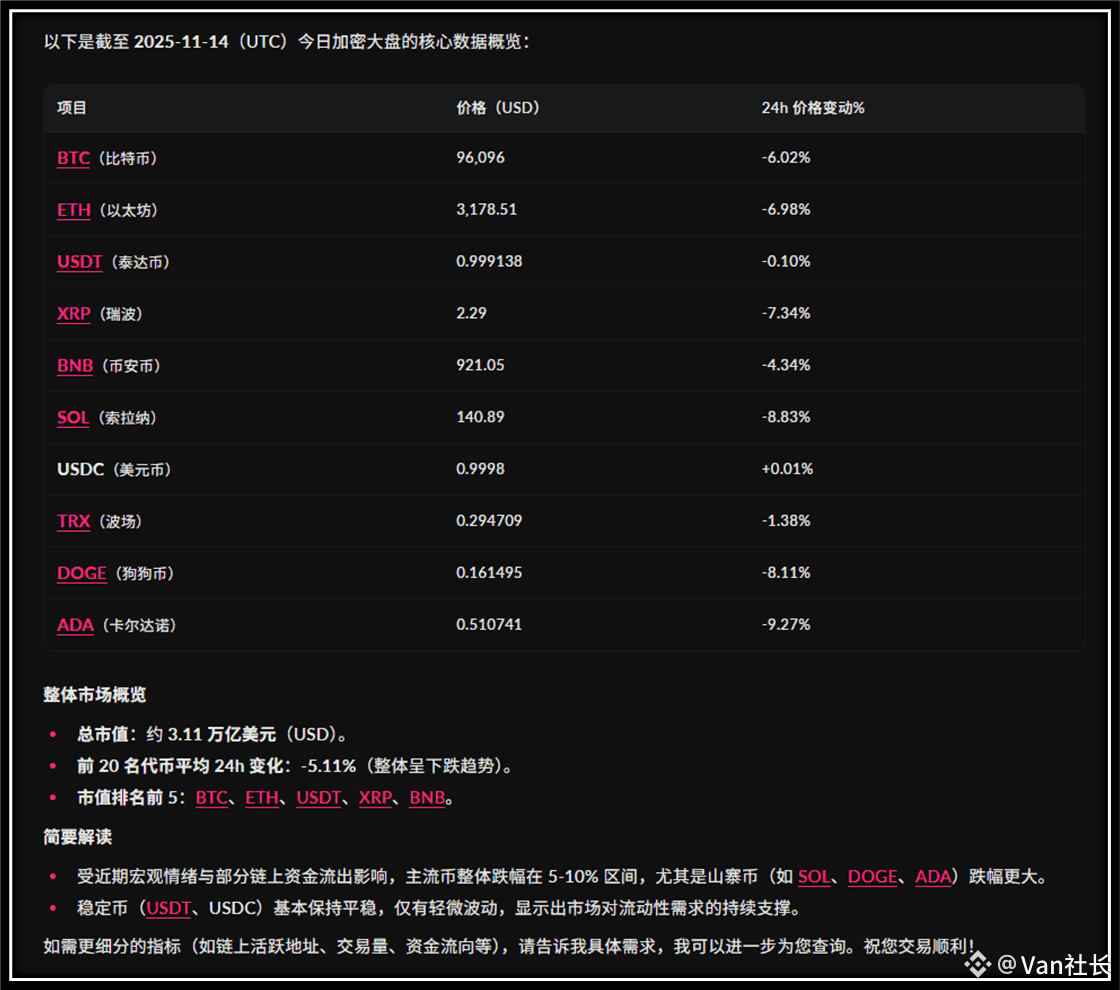Select the TRX price 0.294709
This screenshot has height=990, width=1120.
point(489,521)
